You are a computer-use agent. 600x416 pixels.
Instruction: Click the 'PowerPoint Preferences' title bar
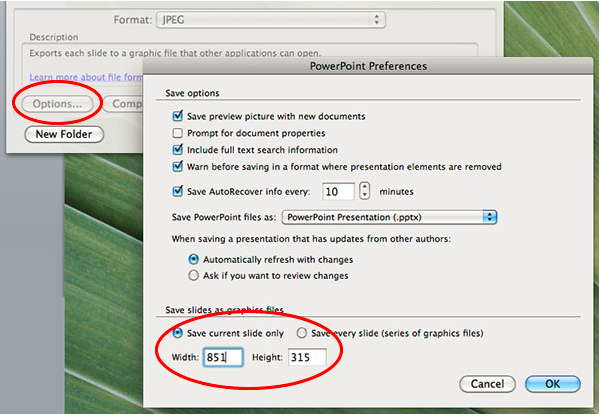pos(368,66)
